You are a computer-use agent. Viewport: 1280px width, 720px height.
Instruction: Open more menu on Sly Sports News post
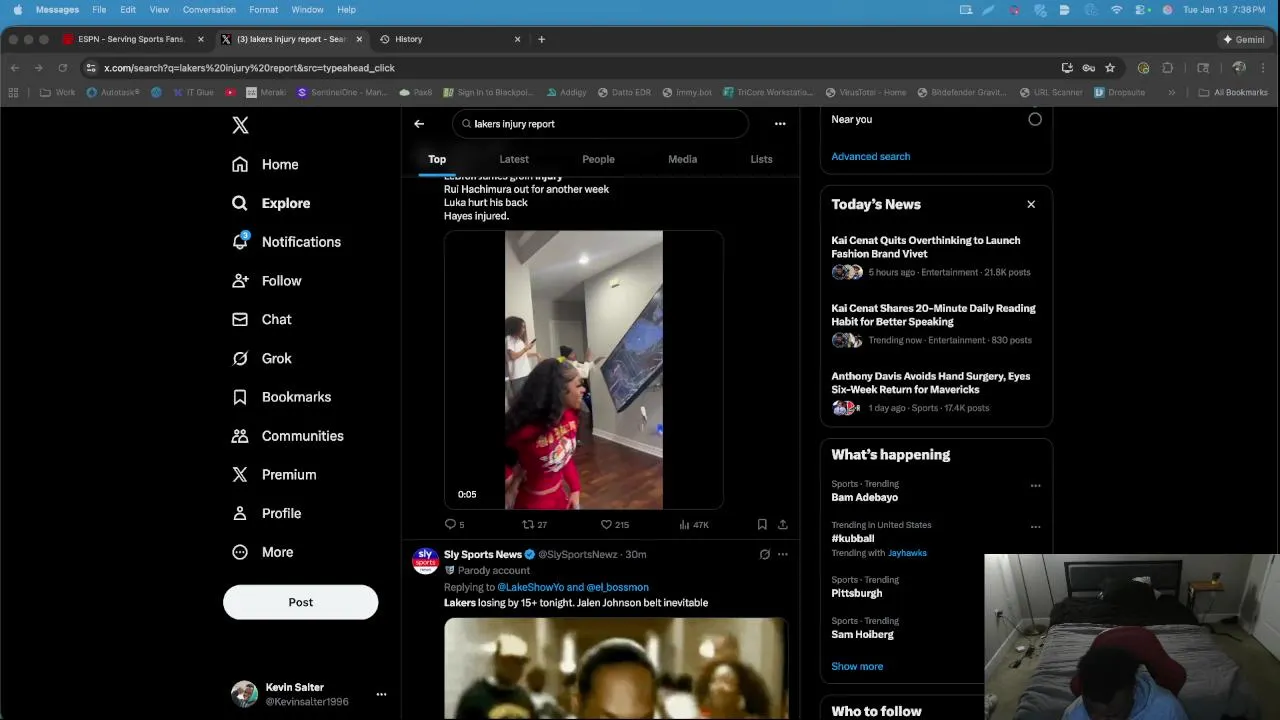783,554
